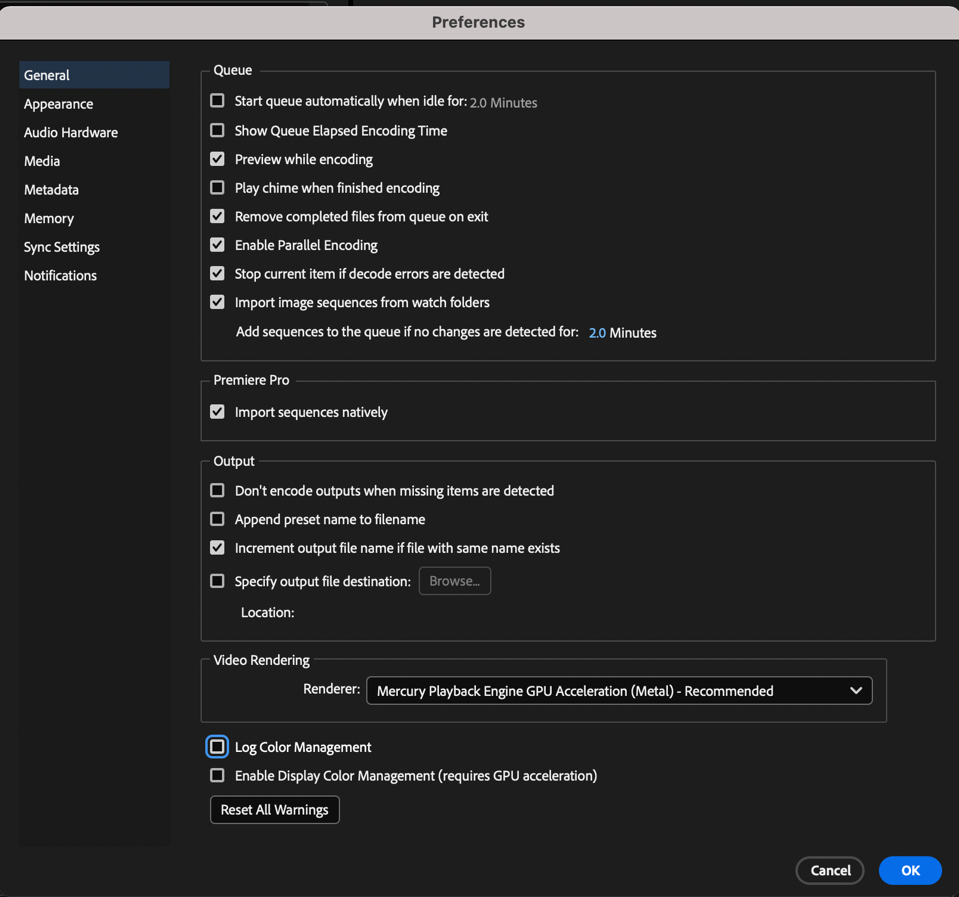Disable Enable Parallel Encoding

[217, 245]
